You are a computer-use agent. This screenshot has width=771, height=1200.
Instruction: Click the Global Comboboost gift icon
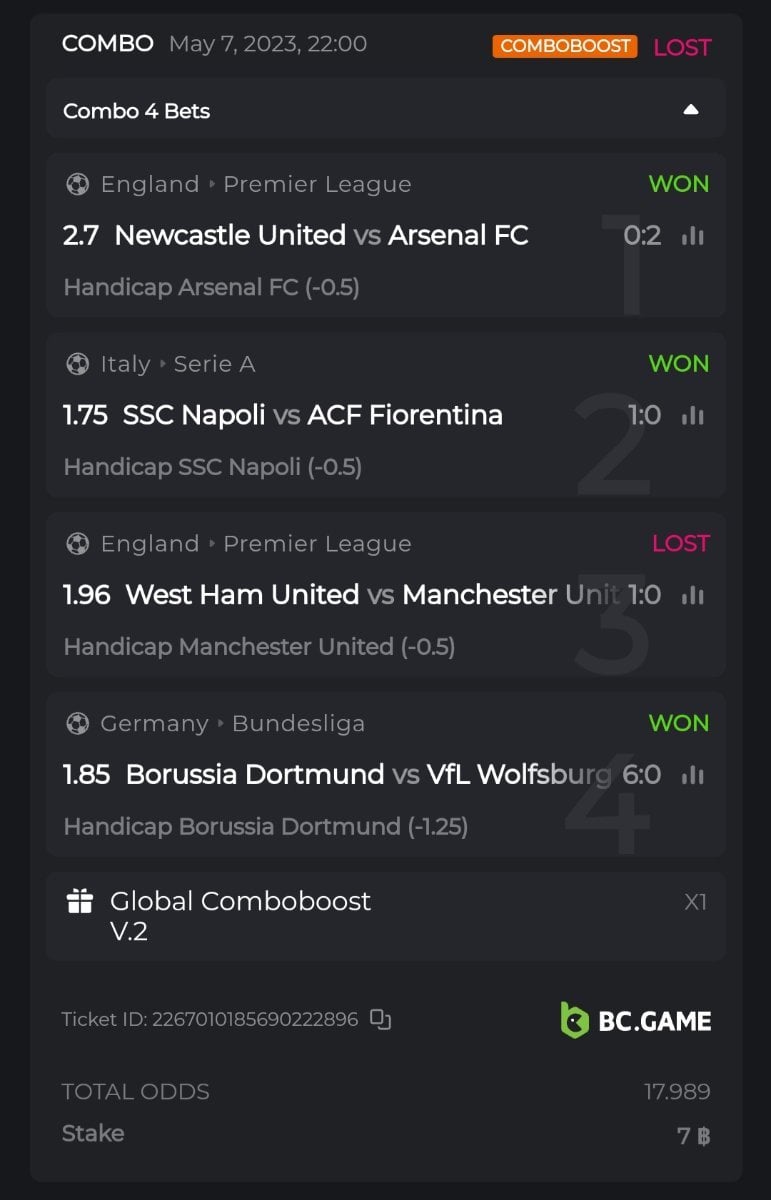coord(80,902)
